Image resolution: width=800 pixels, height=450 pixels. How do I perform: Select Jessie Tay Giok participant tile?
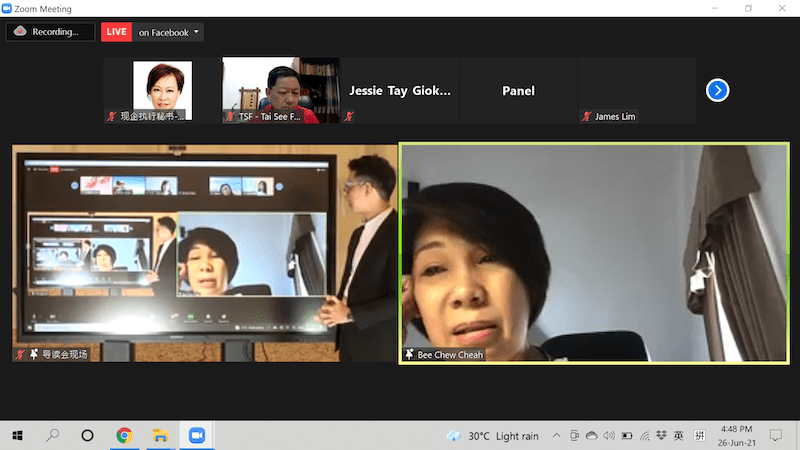399,91
